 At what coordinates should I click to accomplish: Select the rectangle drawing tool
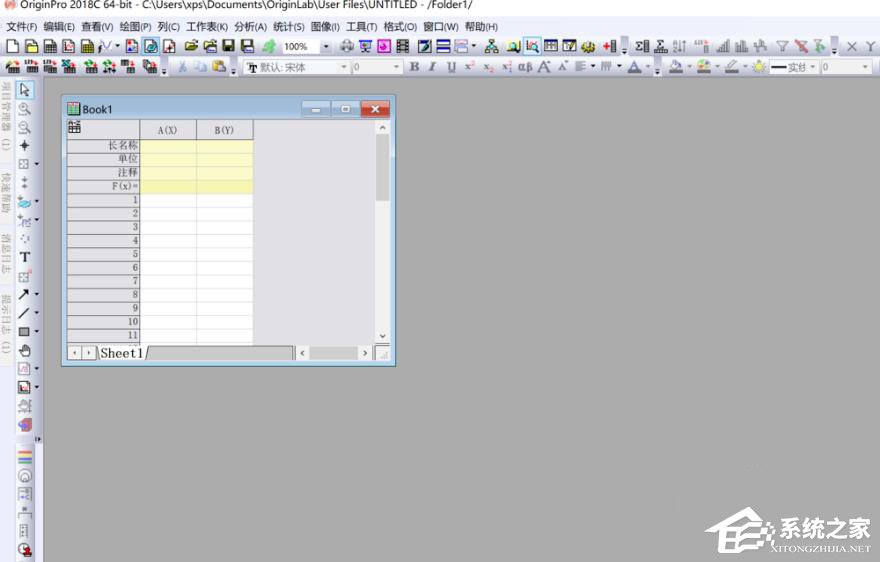[x=24, y=332]
